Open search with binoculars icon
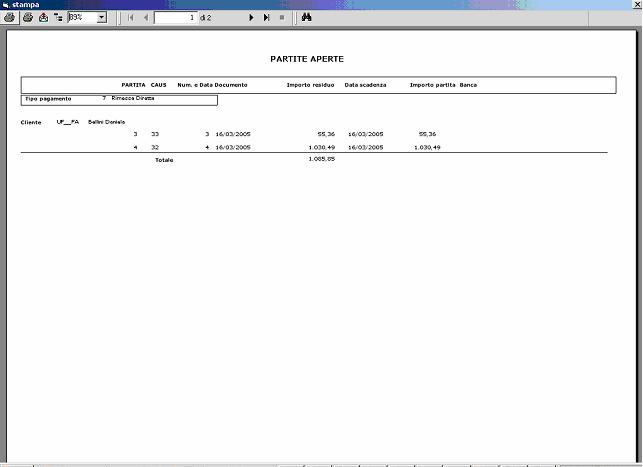Screen dimensions: 643x467 click(x=306, y=17)
